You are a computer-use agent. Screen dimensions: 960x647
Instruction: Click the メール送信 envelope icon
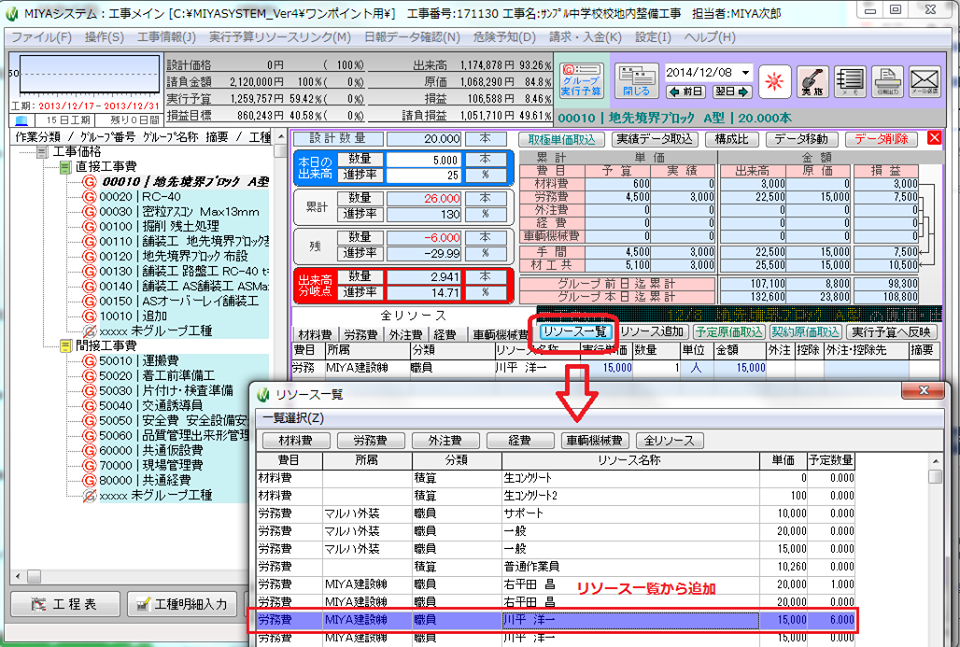pyautogui.click(x=924, y=81)
